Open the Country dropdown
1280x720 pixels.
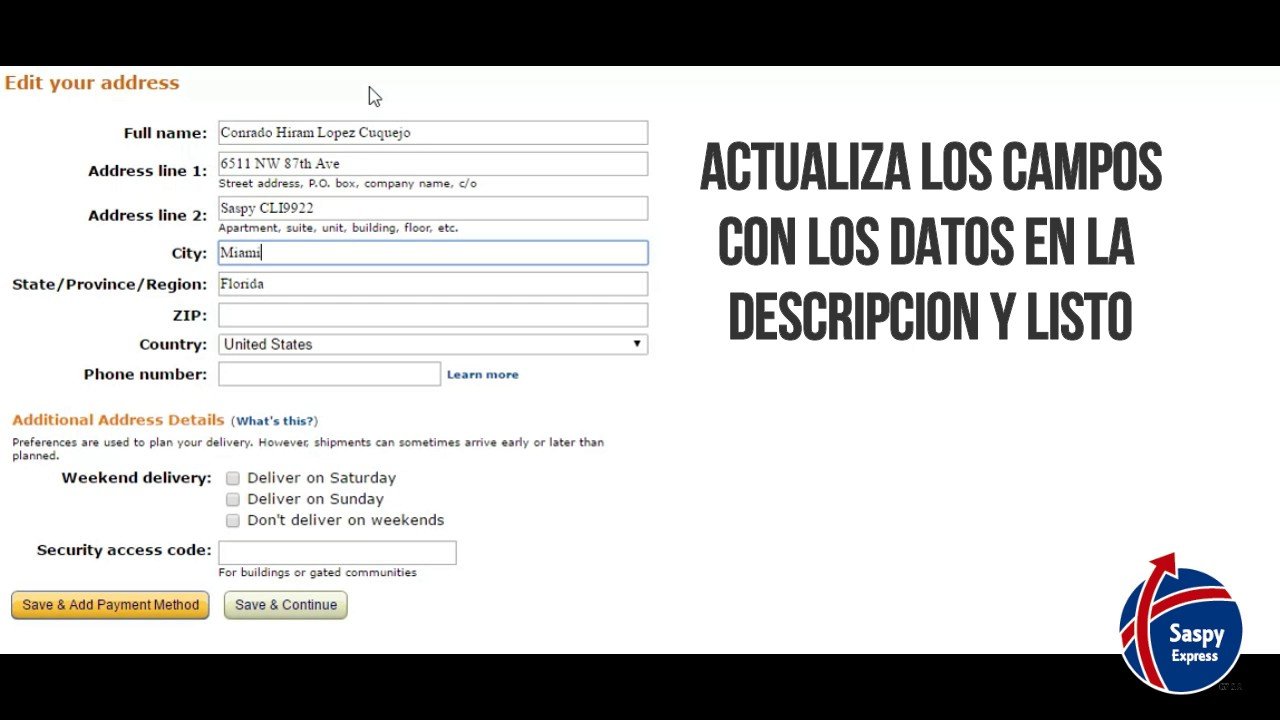433,344
